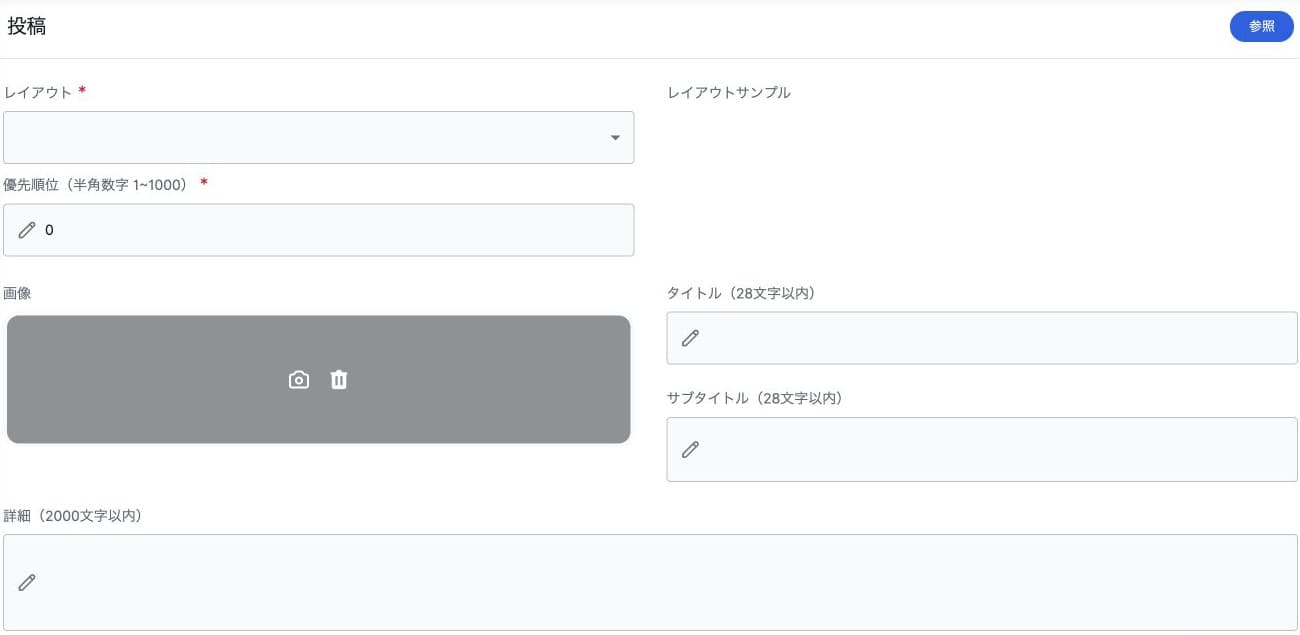Click the レイアウトサンプル label
Image resolution: width=1300 pixels, height=635 pixels.
[729, 92]
